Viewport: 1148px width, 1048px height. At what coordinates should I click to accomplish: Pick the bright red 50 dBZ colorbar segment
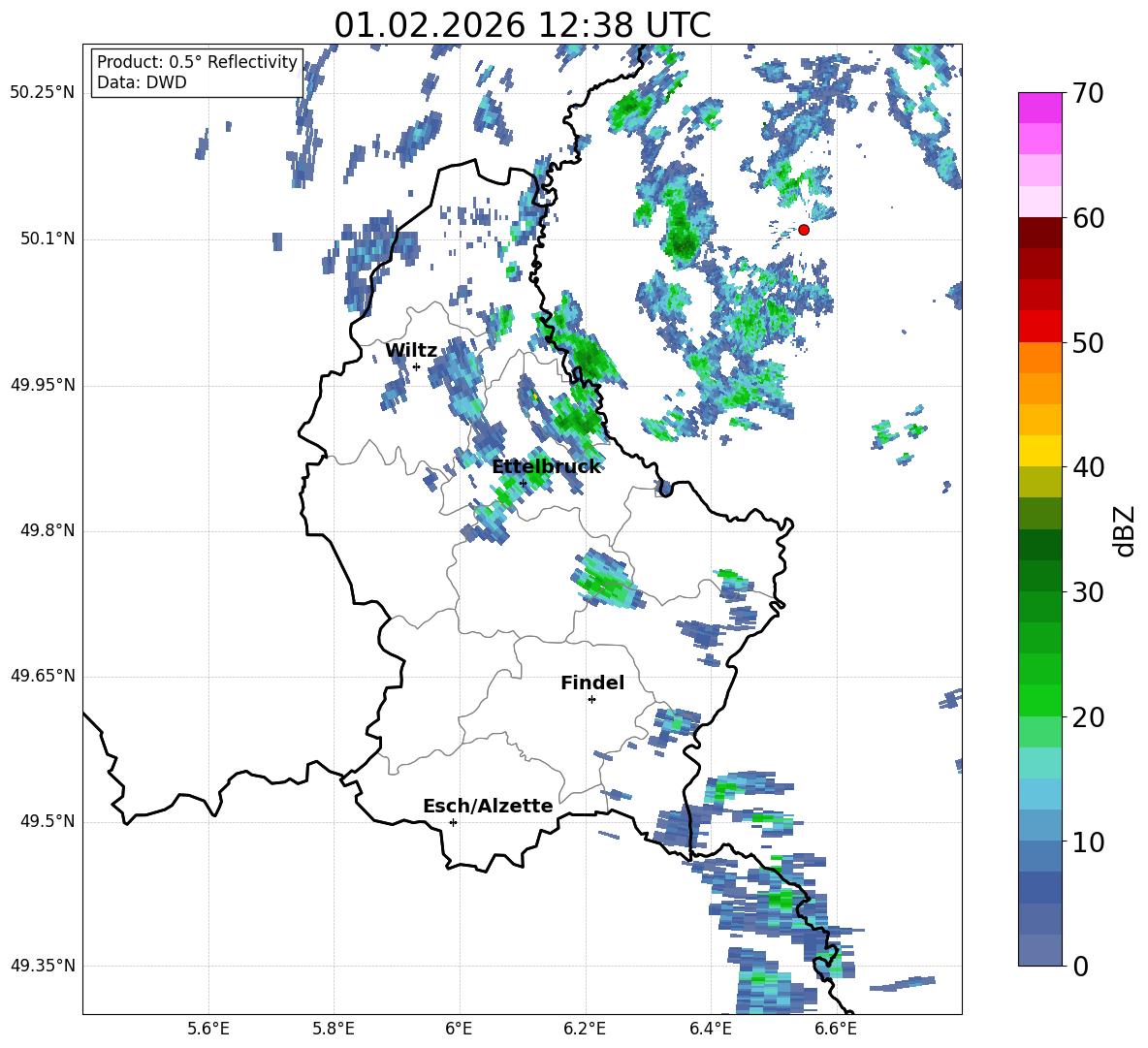tap(1040, 326)
